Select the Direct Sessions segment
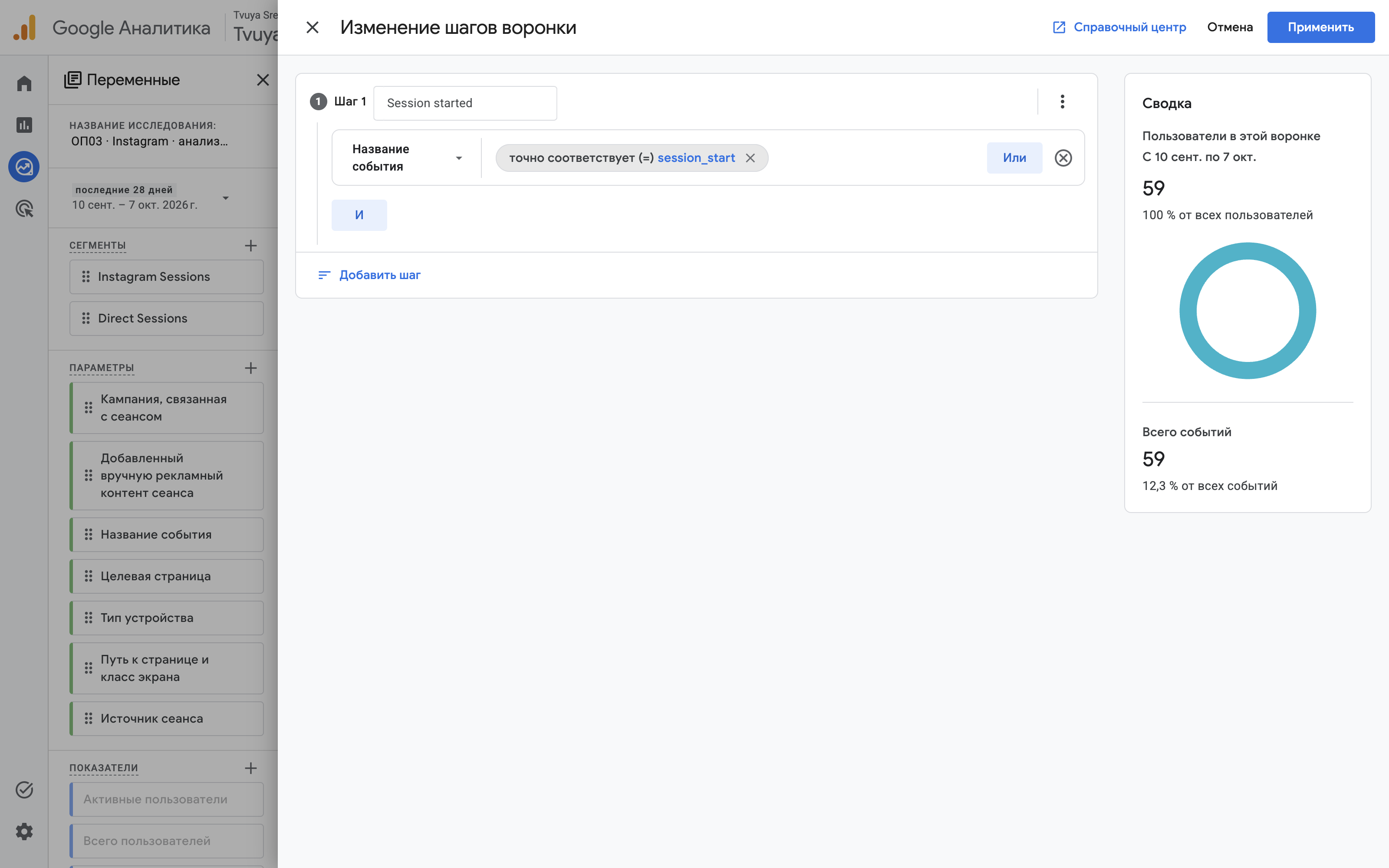1389x868 pixels. [166, 318]
